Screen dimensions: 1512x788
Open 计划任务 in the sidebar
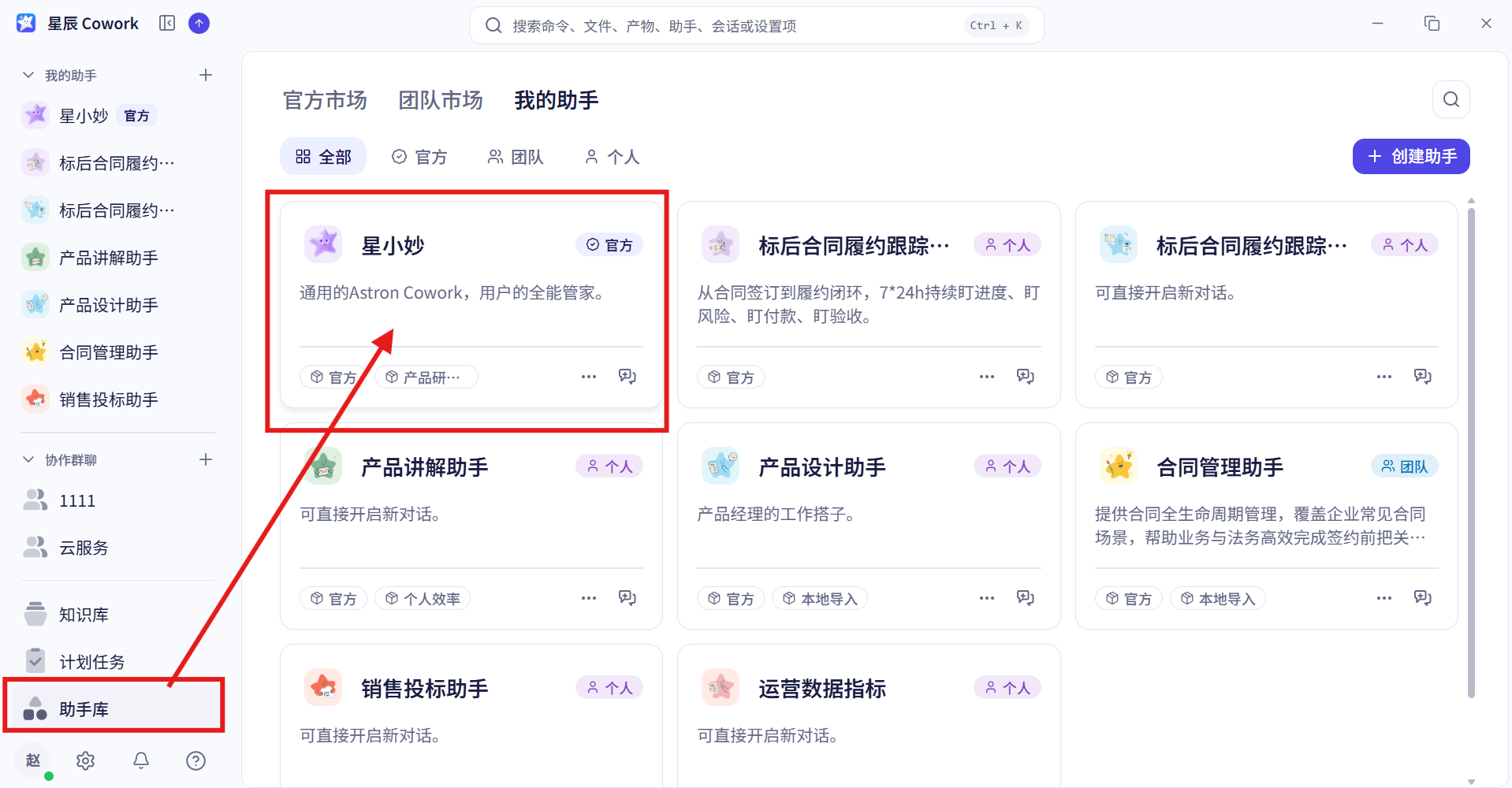118,662
